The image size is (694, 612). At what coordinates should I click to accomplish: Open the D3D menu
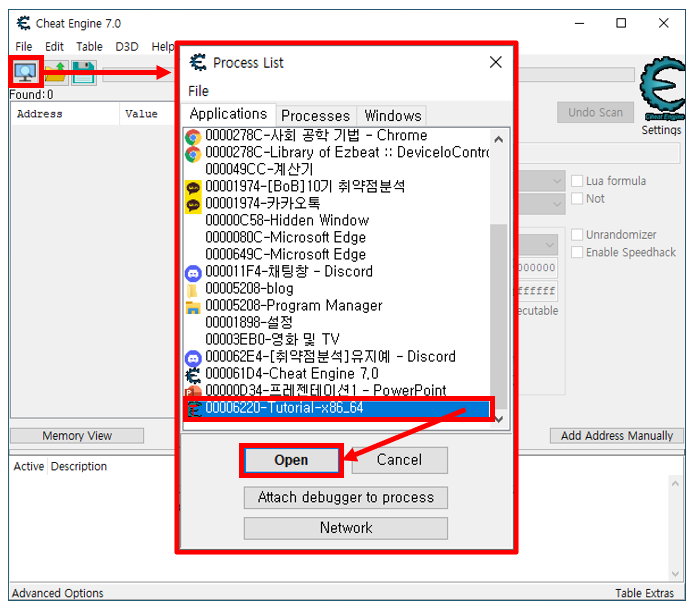pyautogui.click(x=127, y=46)
